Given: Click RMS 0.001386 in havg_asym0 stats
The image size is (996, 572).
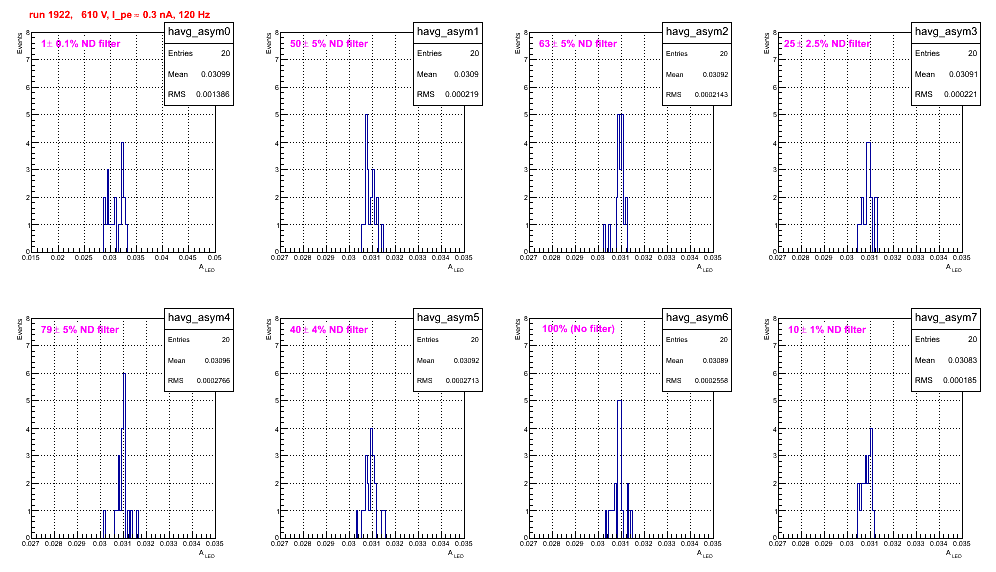Looking at the screenshot, I should pos(199,95).
